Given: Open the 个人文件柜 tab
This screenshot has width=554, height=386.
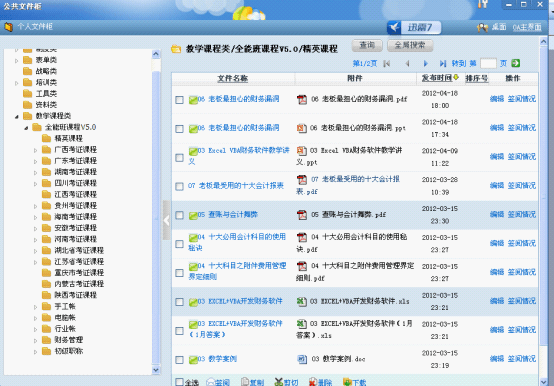Looking at the screenshot, I should coord(35,27).
